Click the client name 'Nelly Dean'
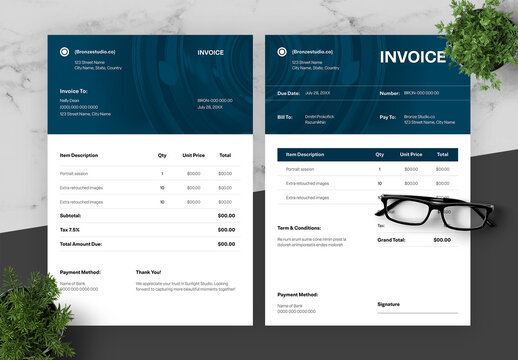This screenshot has width=518, height=360. [69, 100]
